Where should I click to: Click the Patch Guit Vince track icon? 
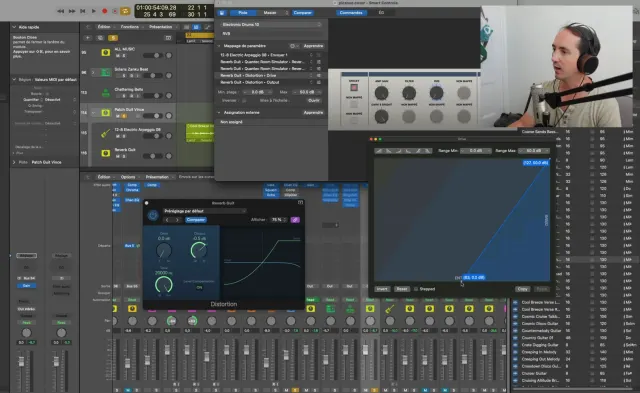pyautogui.click(x=106, y=113)
